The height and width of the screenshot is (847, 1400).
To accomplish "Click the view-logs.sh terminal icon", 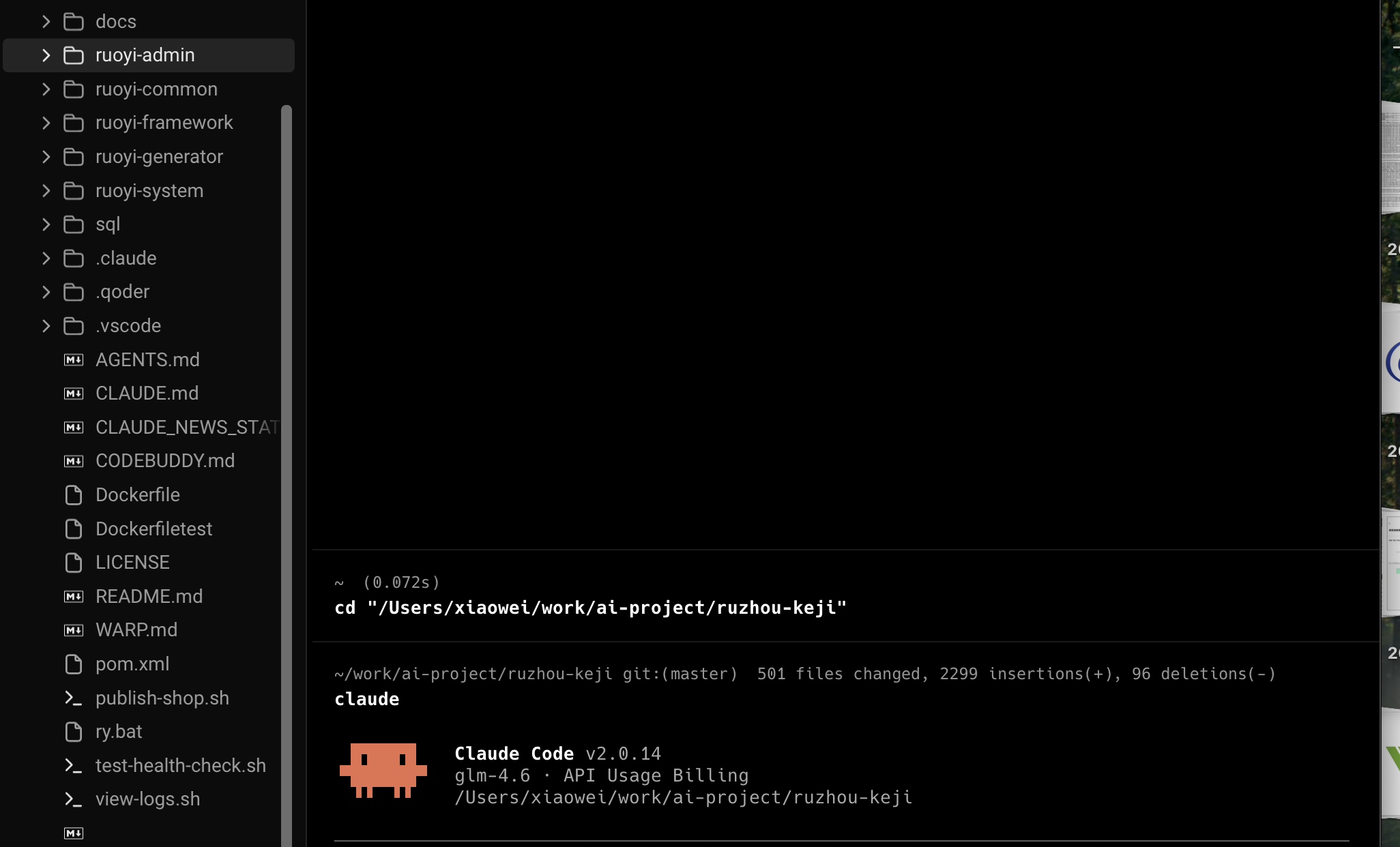I will [x=74, y=799].
